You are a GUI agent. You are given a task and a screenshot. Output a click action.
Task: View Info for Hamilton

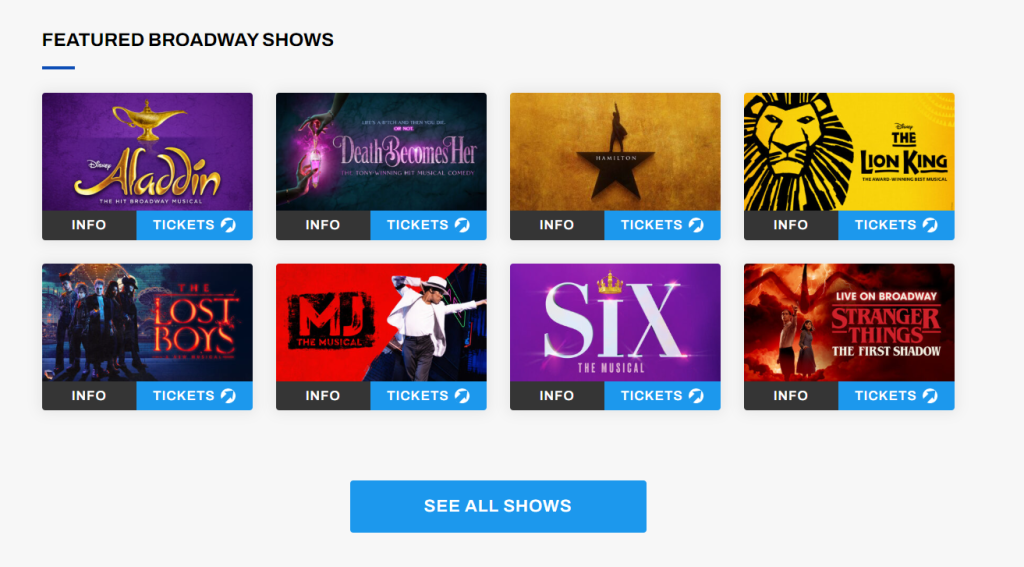556,225
